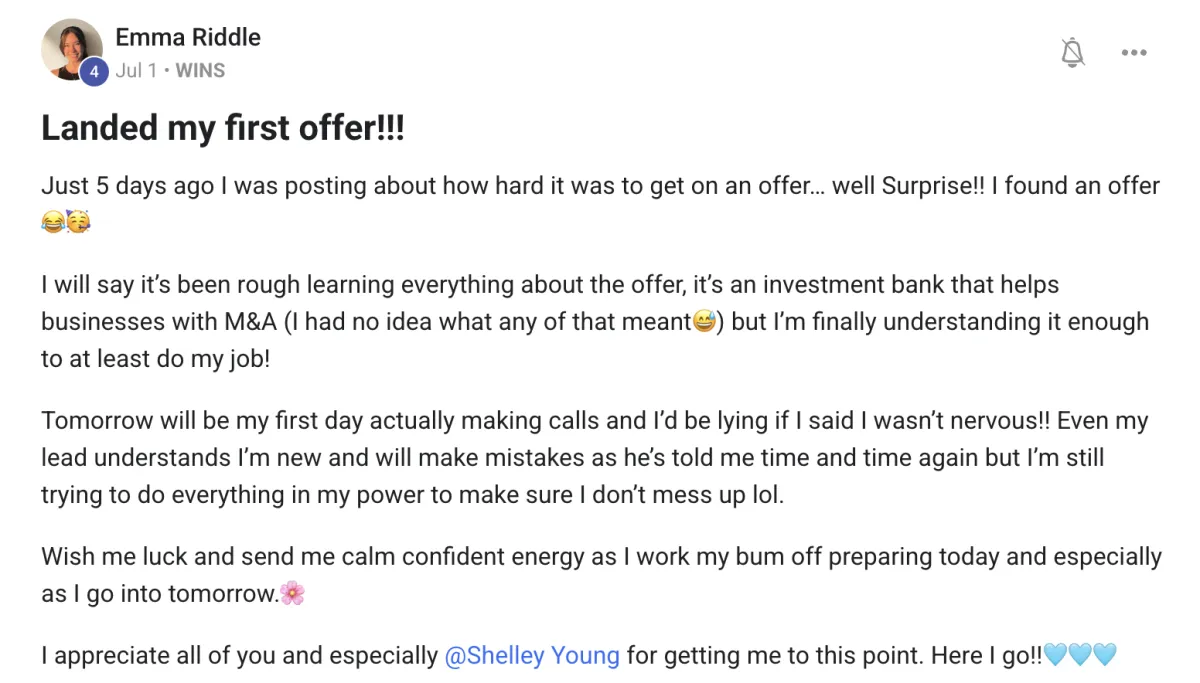Image resolution: width=1200 pixels, height=683 pixels.
Task: Open Emma Riddle's profile avatar
Action: [72, 49]
